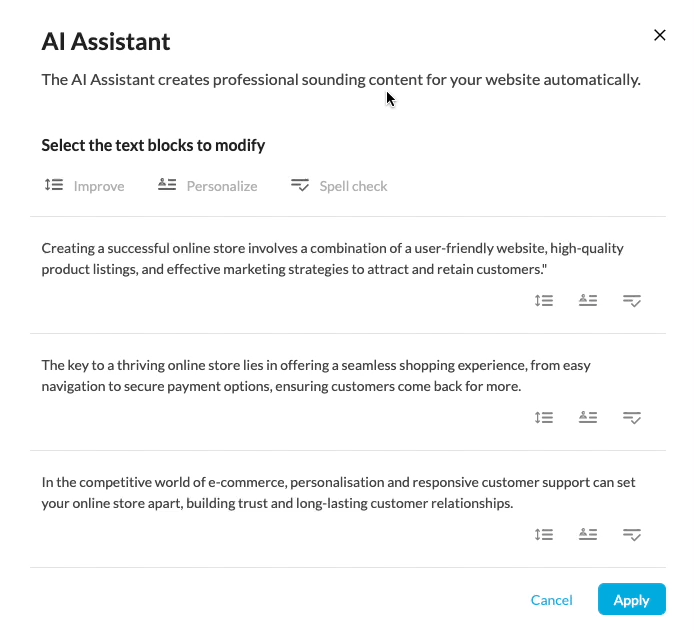Click Personalize icon for first text block

[588, 300]
